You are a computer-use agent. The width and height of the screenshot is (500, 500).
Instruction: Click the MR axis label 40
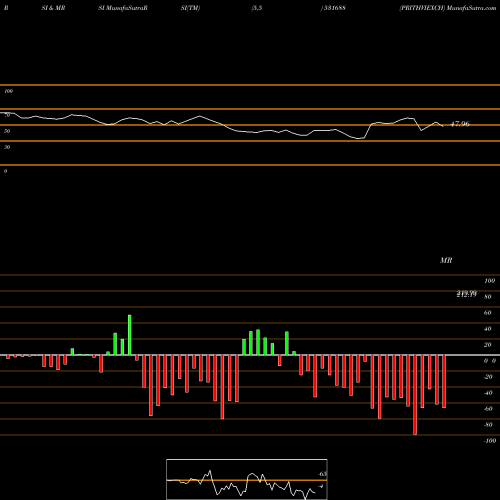(x=487, y=329)
